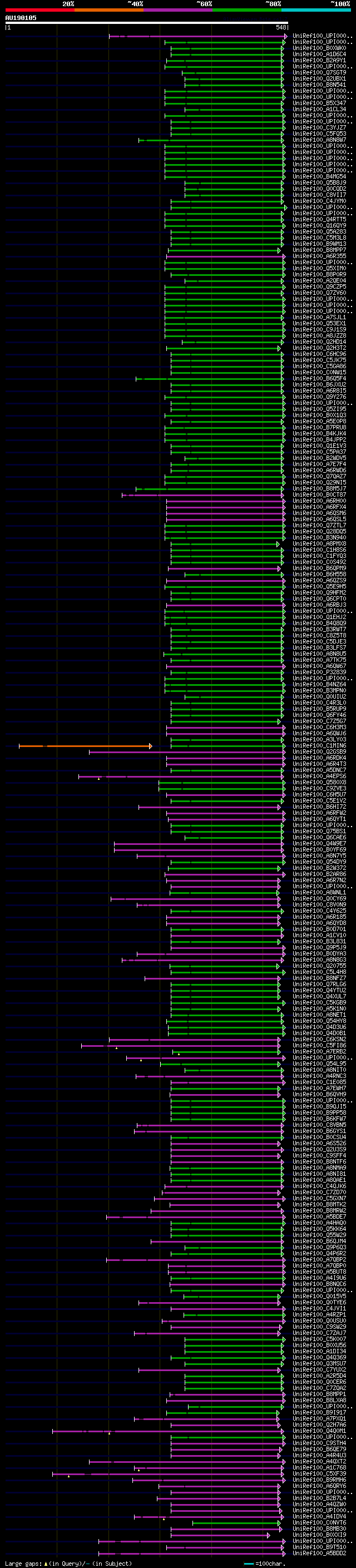Click the AU190105 query title
356x1568 pixels.
pos(21,18)
